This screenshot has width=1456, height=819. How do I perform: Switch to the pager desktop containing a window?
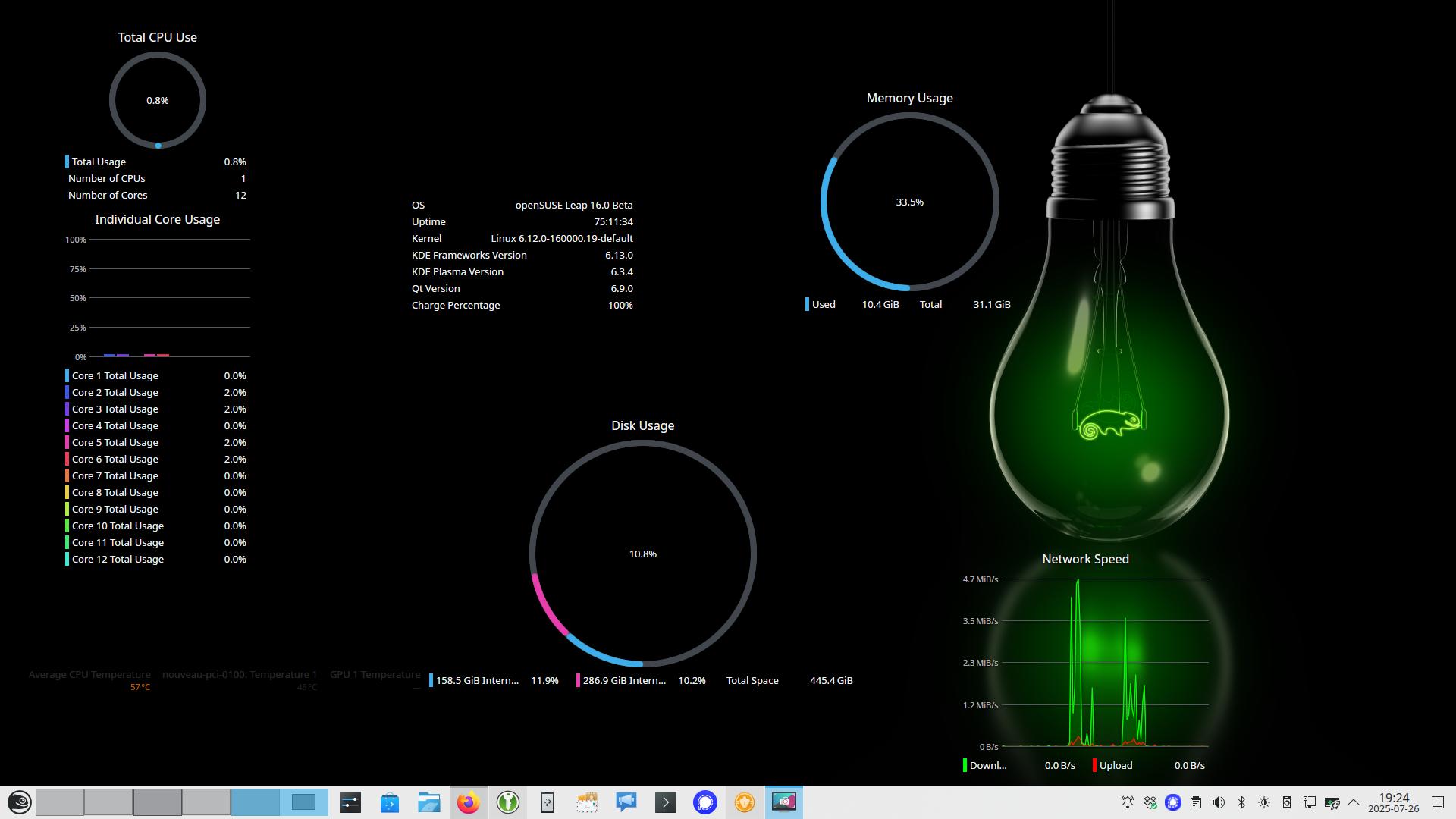303,802
